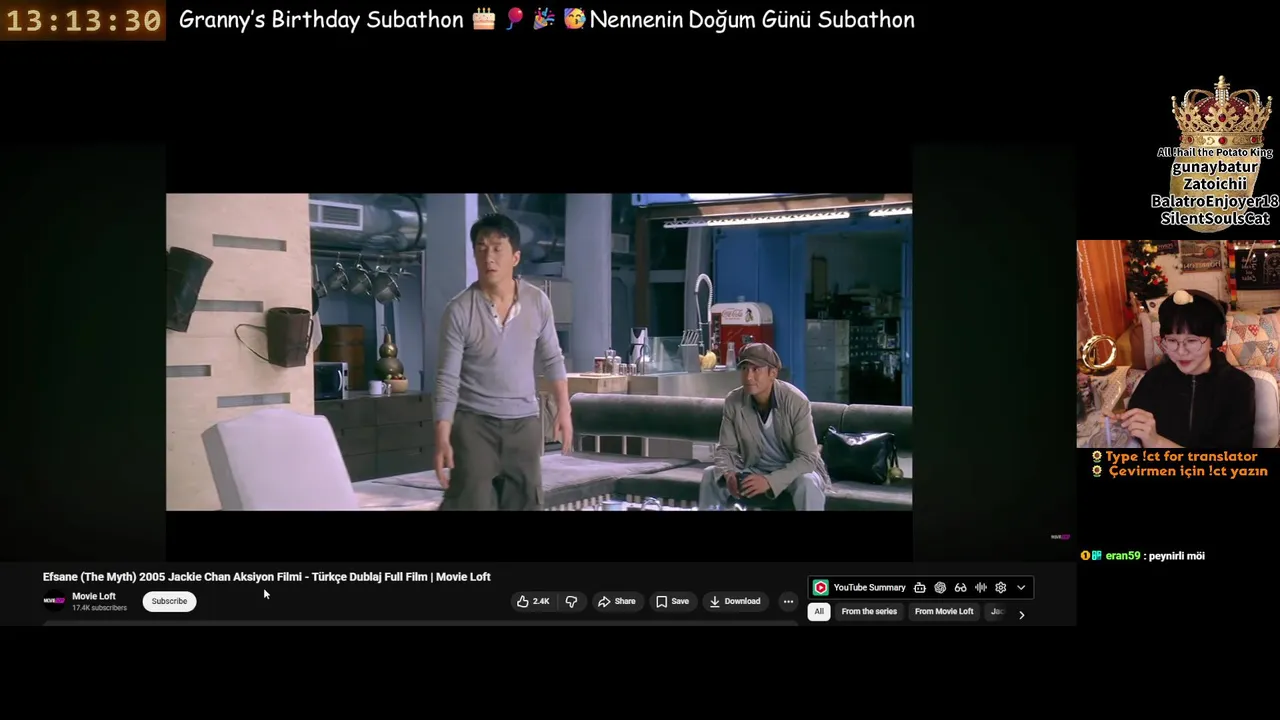Screen dimensions: 1280x720
Task: Select the All filter chip
Action: (x=819, y=611)
